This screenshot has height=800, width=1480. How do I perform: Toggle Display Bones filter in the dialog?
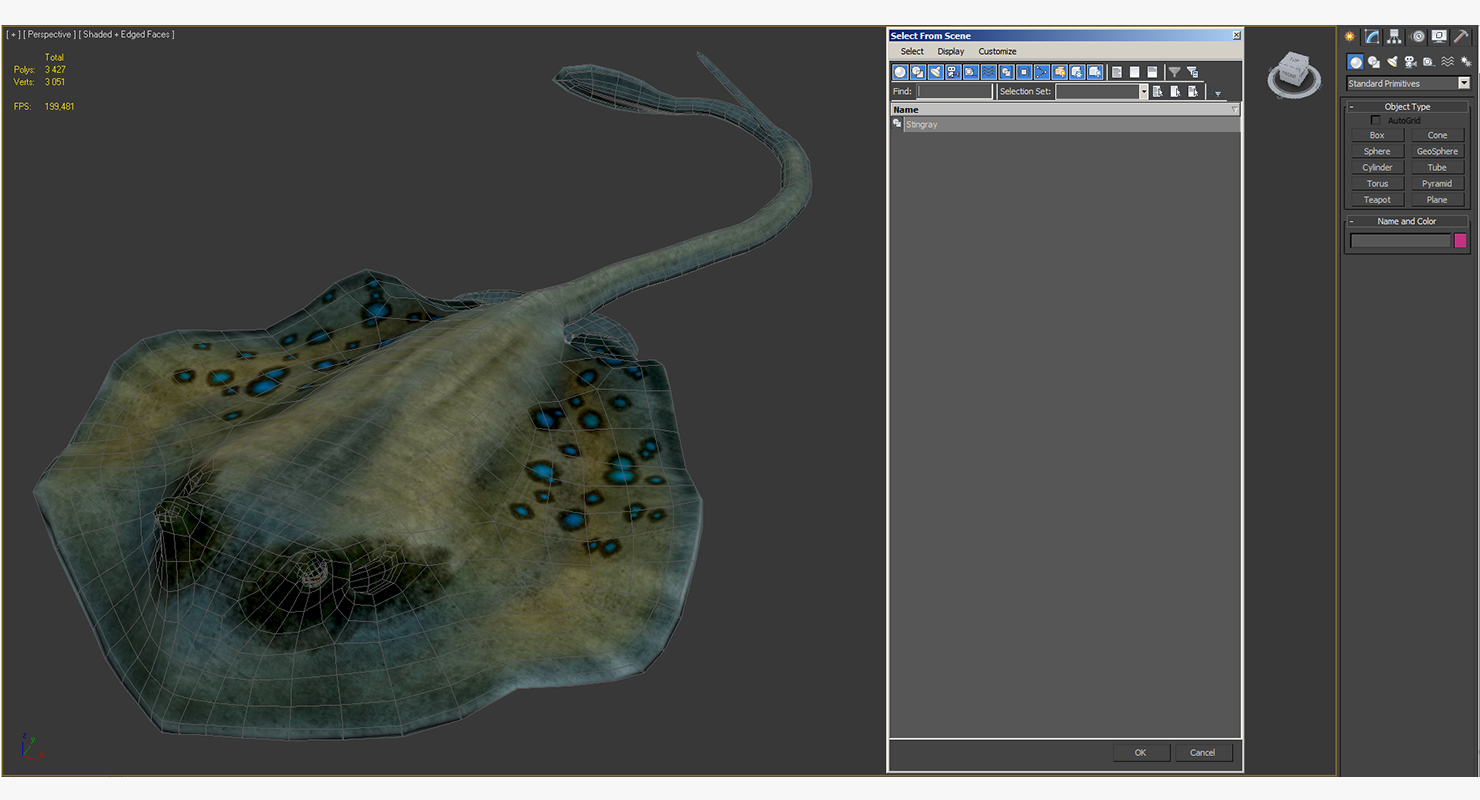pyautogui.click(x=1042, y=72)
